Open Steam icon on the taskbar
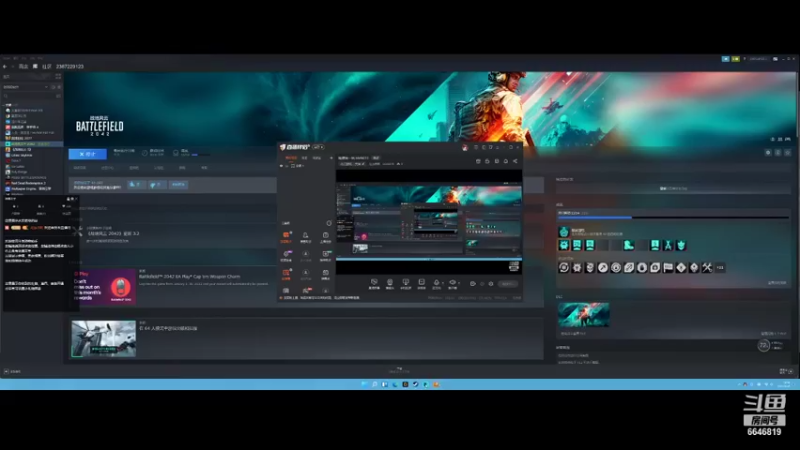The image size is (800, 450). point(415,384)
